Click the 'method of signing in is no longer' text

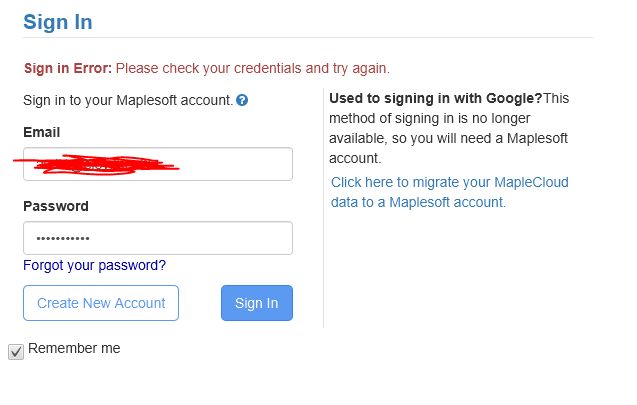click(429, 118)
